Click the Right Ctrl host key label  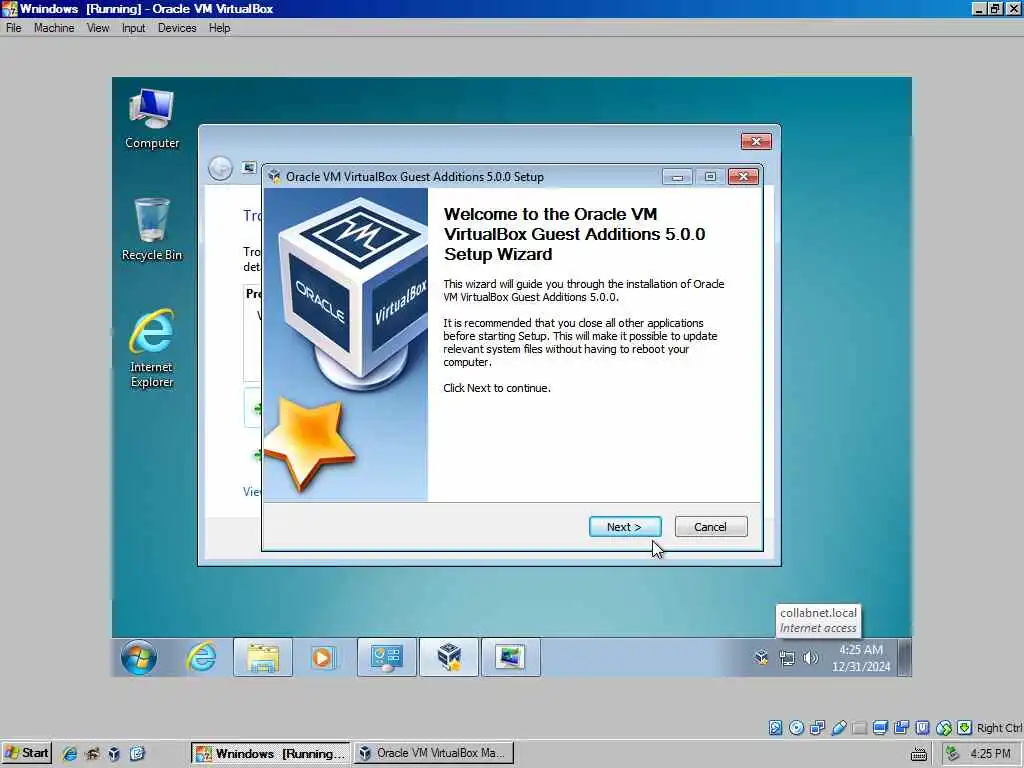pos(999,728)
